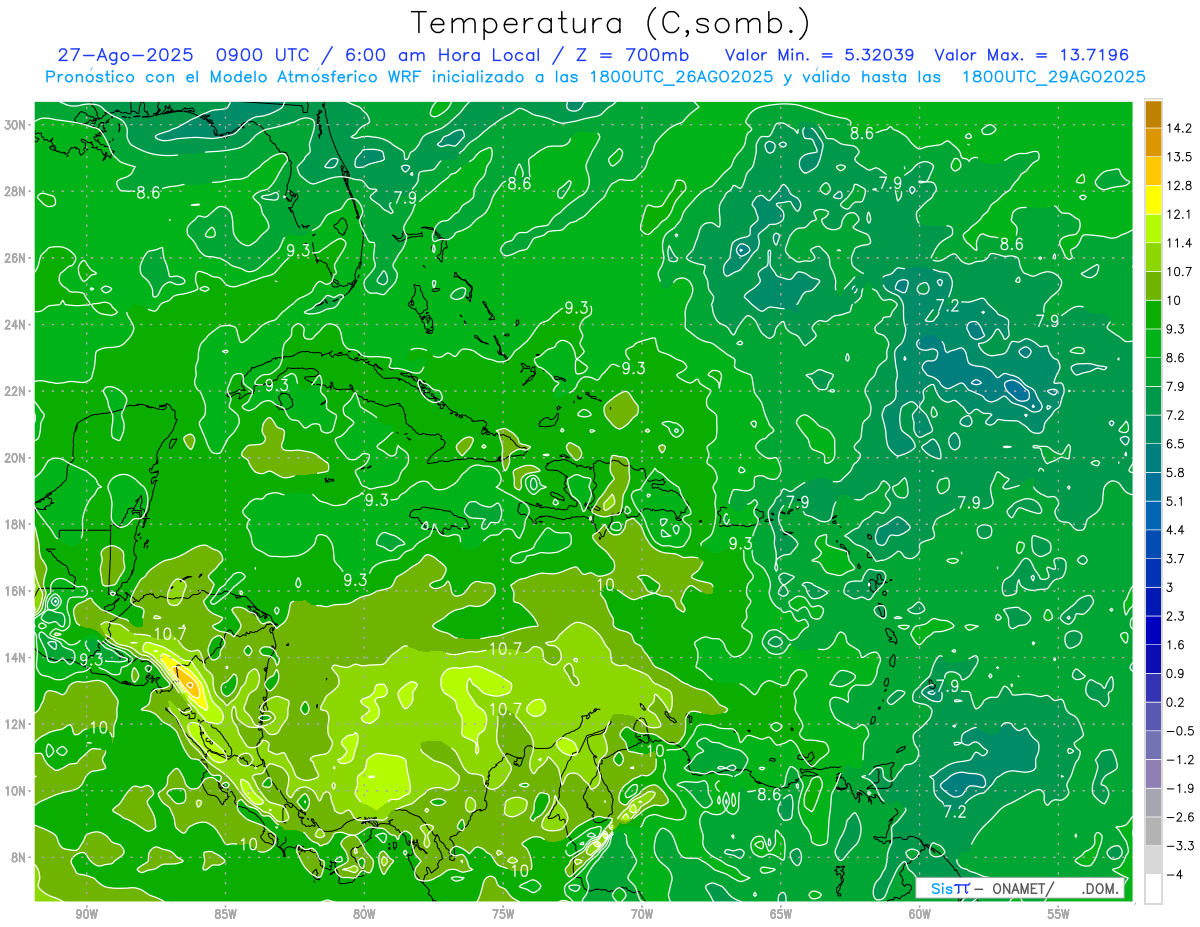The width and height of the screenshot is (1200, 927).
Task: Click the "10N" latitude axis label
Action: pos(16,791)
